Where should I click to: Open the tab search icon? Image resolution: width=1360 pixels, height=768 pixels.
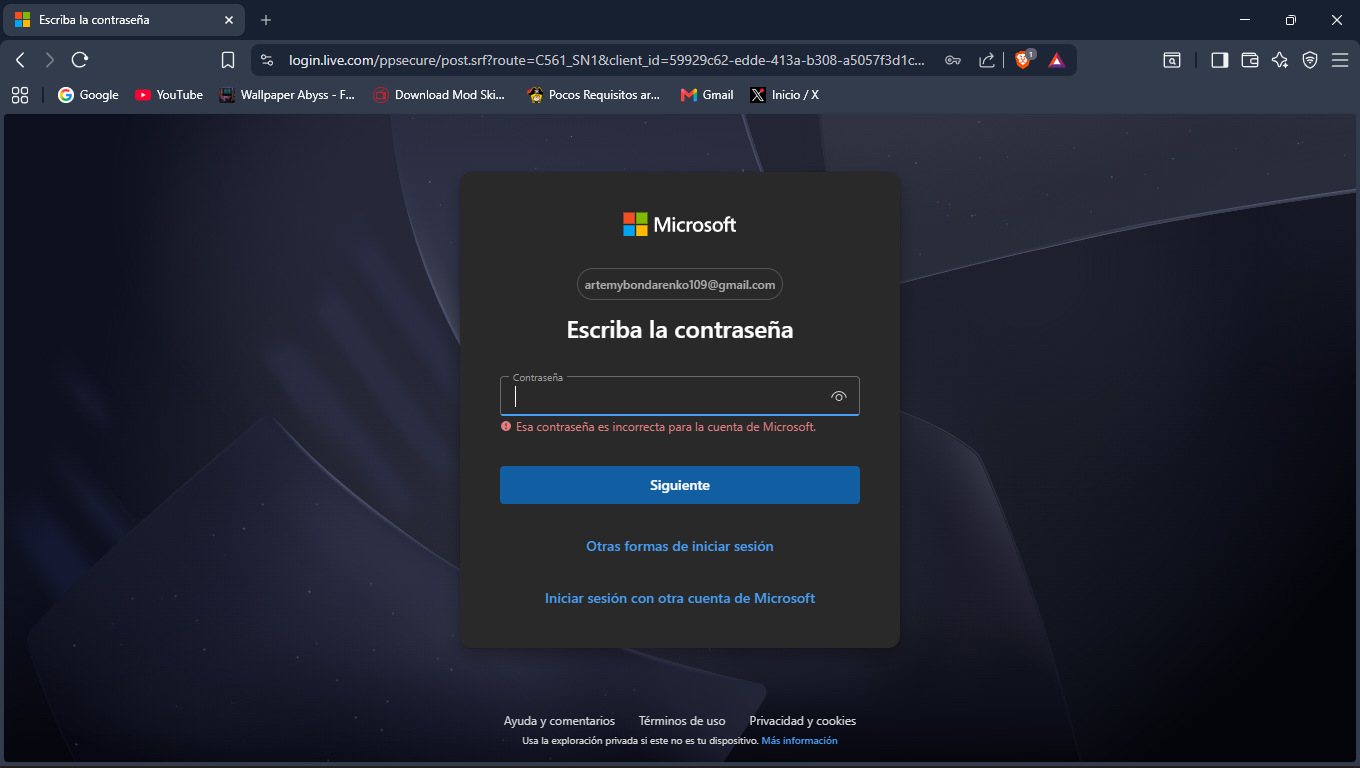pyautogui.click(x=1172, y=60)
